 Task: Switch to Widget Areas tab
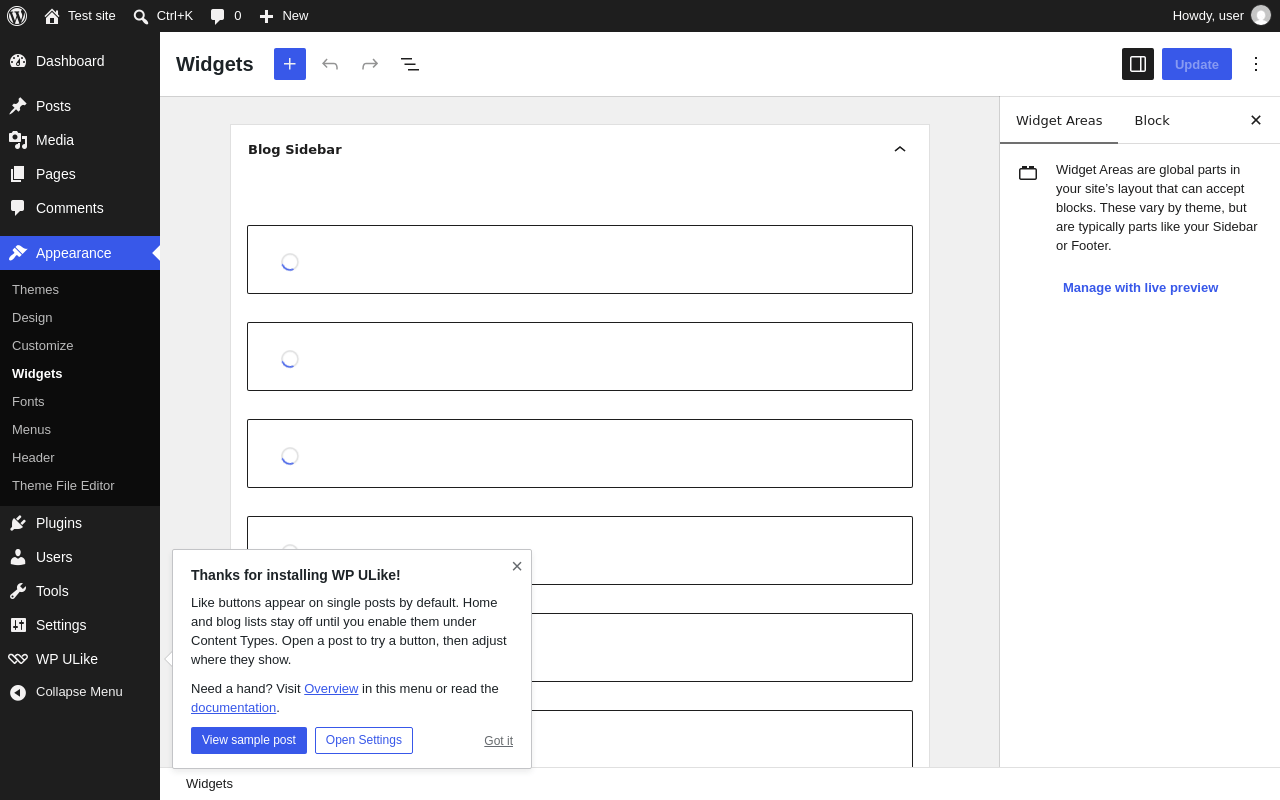(x=1059, y=120)
